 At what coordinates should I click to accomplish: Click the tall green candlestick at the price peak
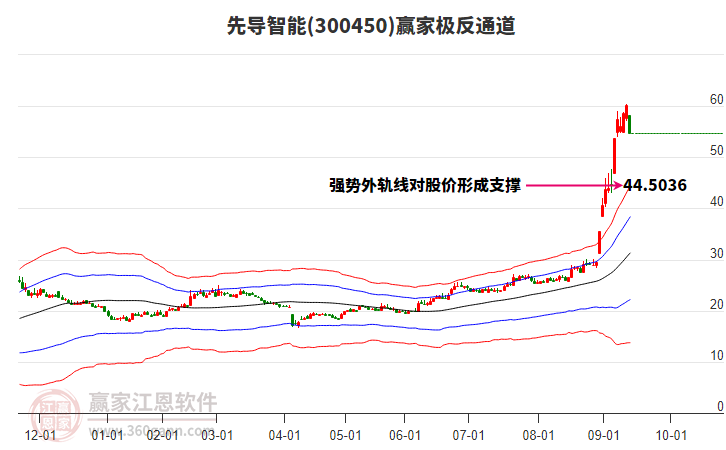(630, 124)
